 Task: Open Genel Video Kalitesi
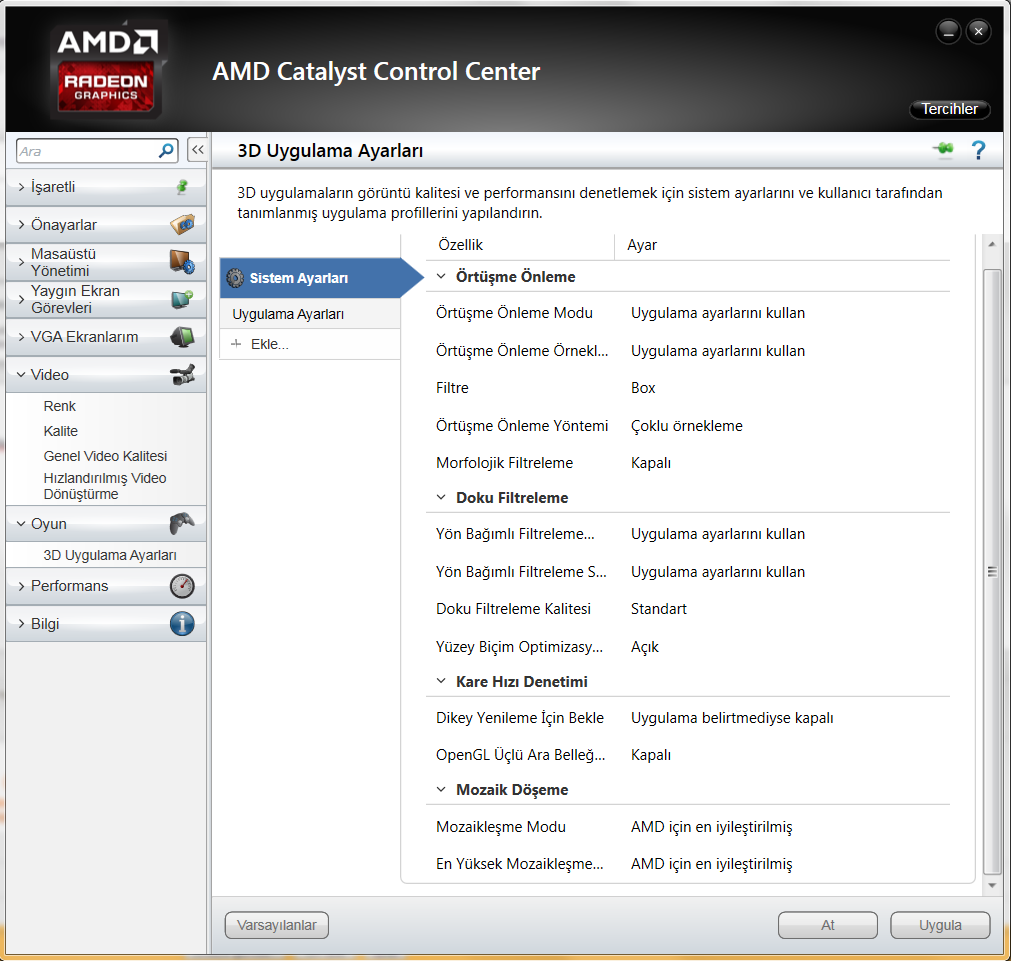(x=105, y=456)
